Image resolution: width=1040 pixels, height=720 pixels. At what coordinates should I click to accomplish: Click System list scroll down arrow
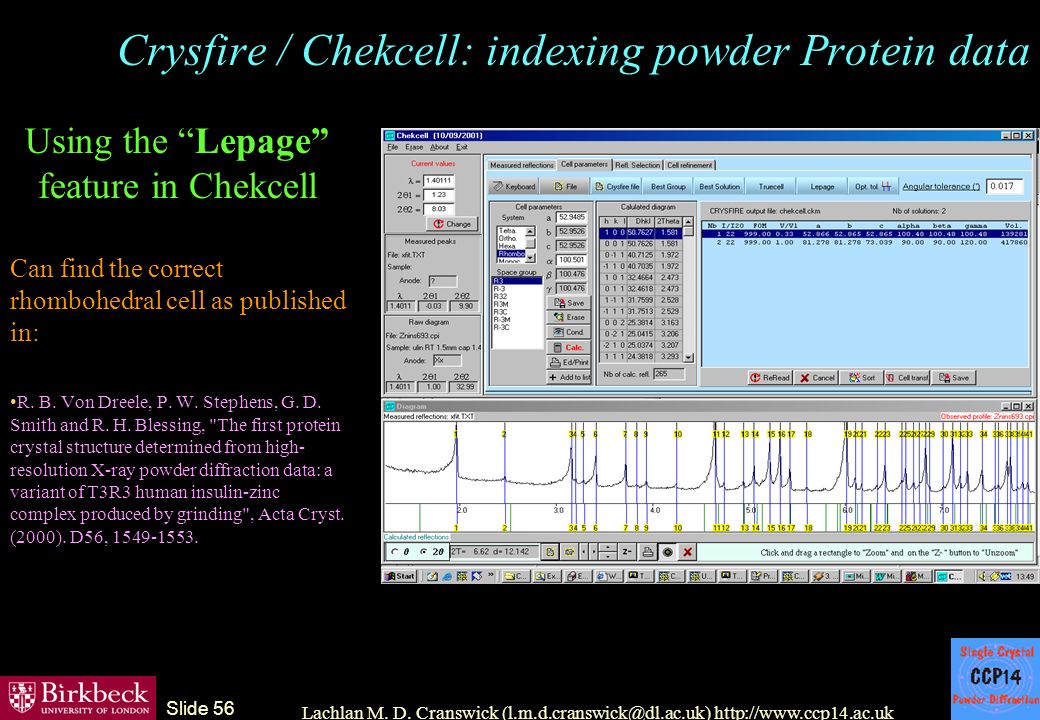(x=530, y=258)
